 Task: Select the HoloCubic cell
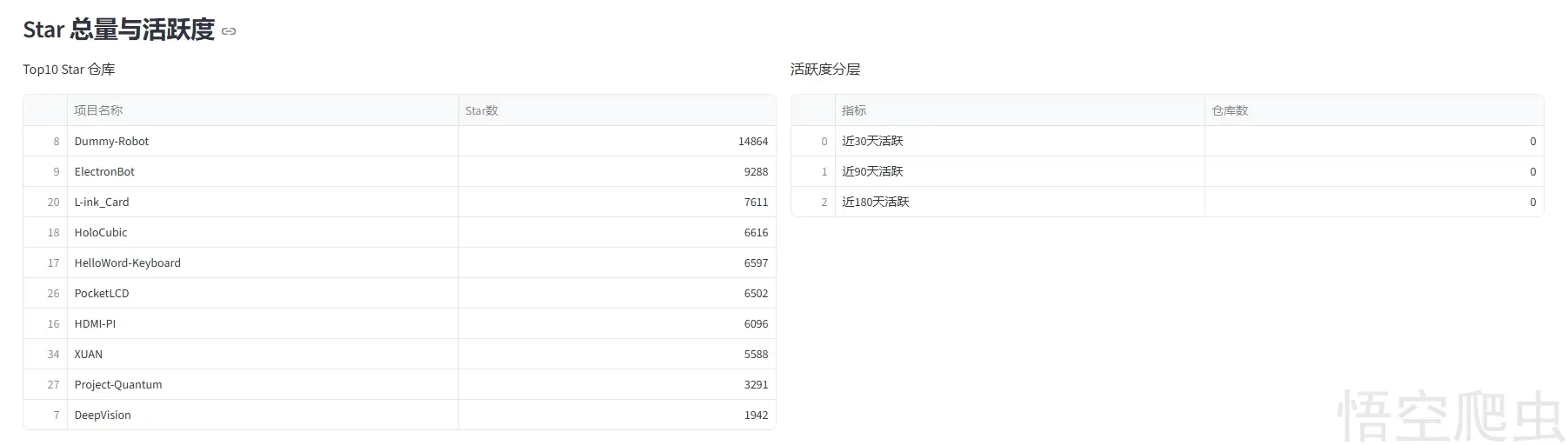pos(101,232)
